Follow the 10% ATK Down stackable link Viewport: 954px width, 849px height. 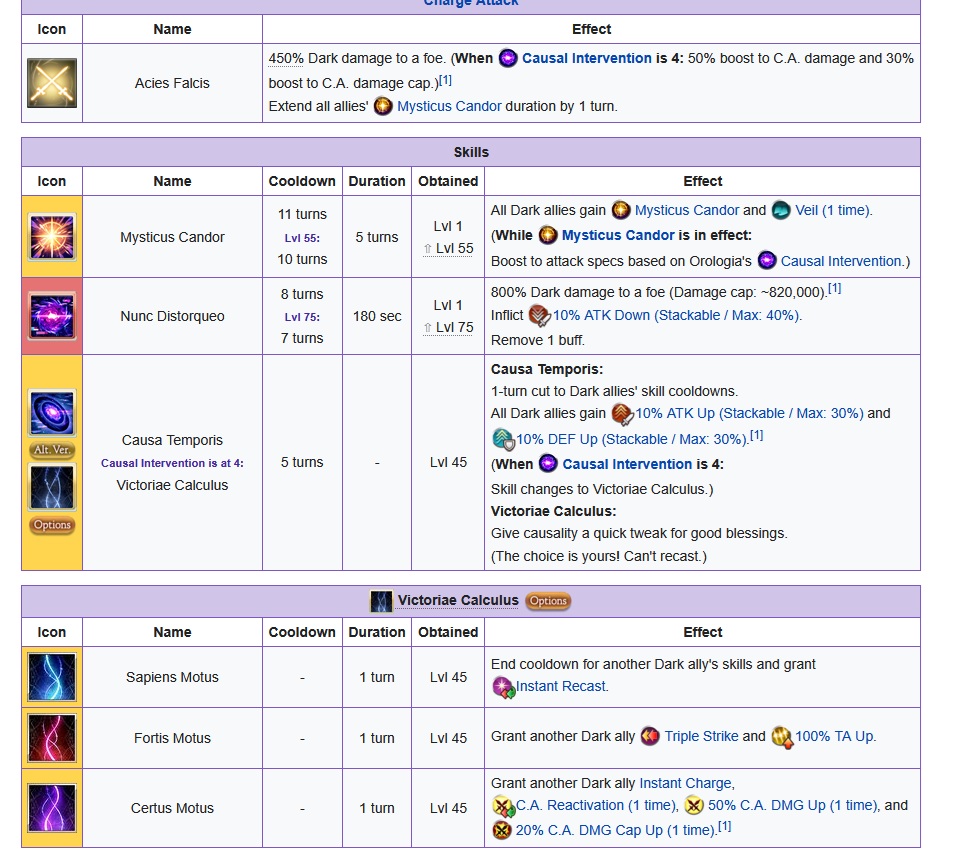pyautogui.click(x=677, y=316)
